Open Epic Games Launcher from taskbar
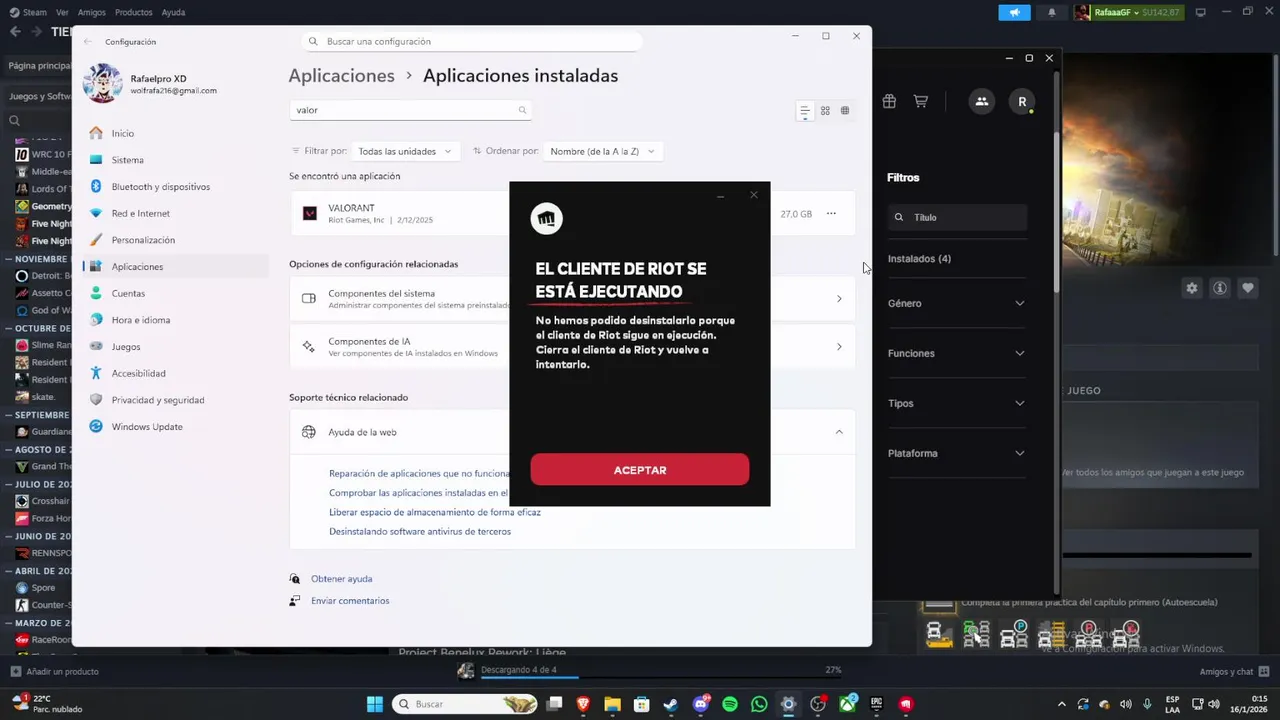The height and width of the screenshot is (720, 1280). [x=877, y=704]
